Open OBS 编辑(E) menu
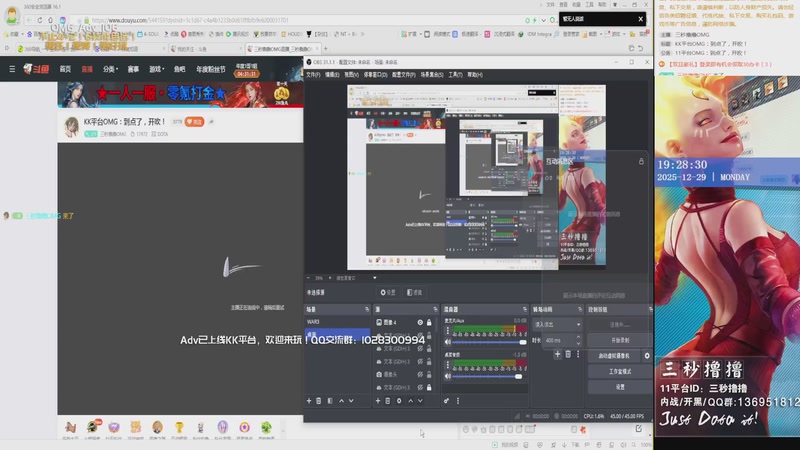800x450 pixels. (332, 75)
